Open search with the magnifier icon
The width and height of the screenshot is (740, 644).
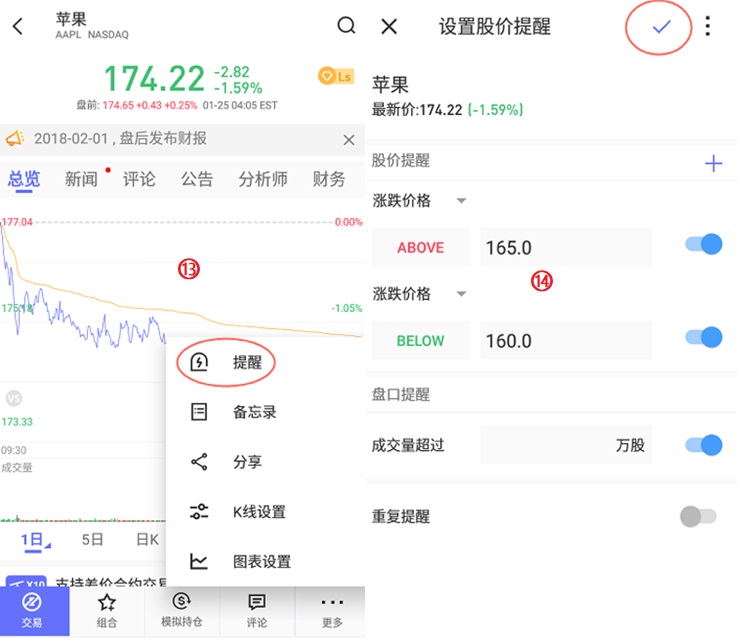pos(346,25)
